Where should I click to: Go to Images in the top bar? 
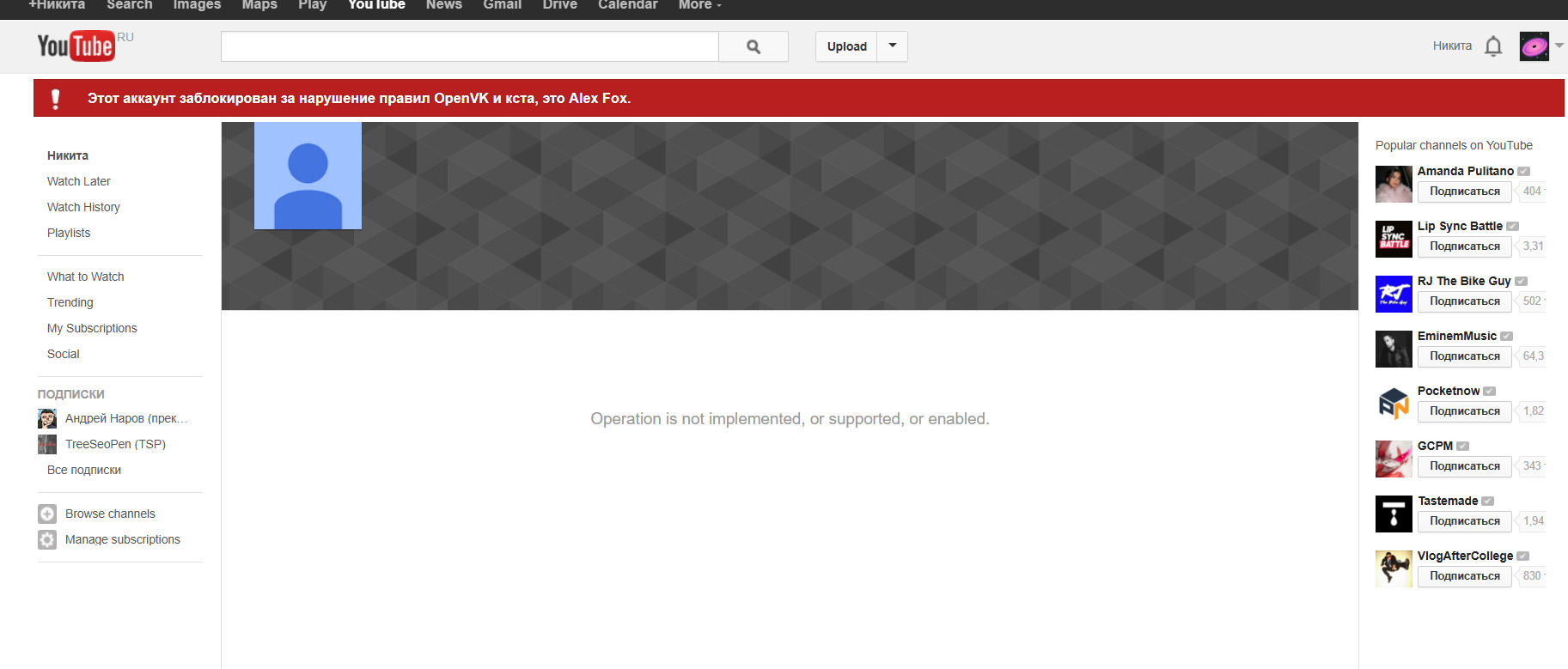(197, 5)
